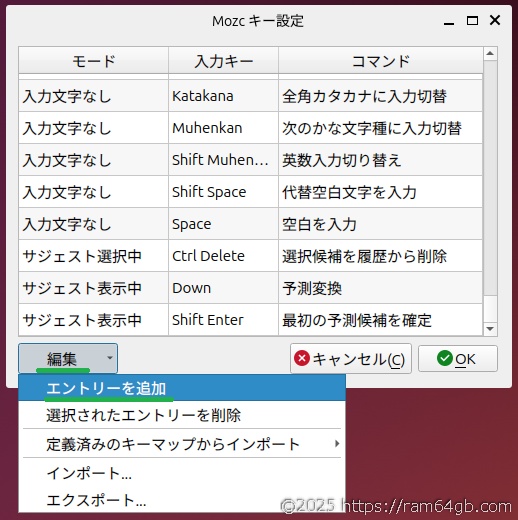The height and width of the screenshot is (520, 518).
Task: Sort by the 入力キー column header
Action: 224,61
